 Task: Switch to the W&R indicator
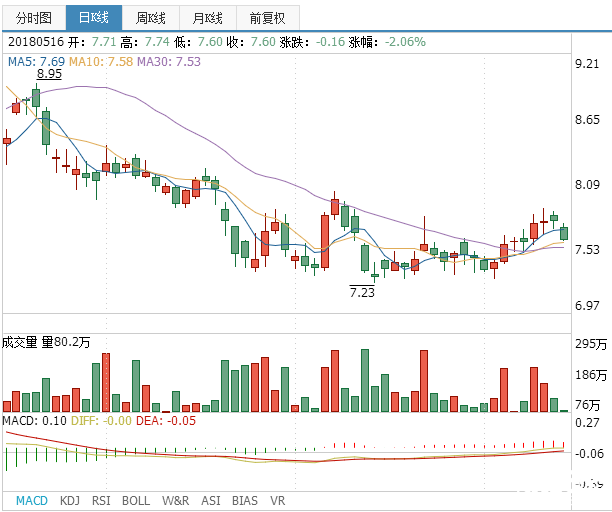[176, 500]
